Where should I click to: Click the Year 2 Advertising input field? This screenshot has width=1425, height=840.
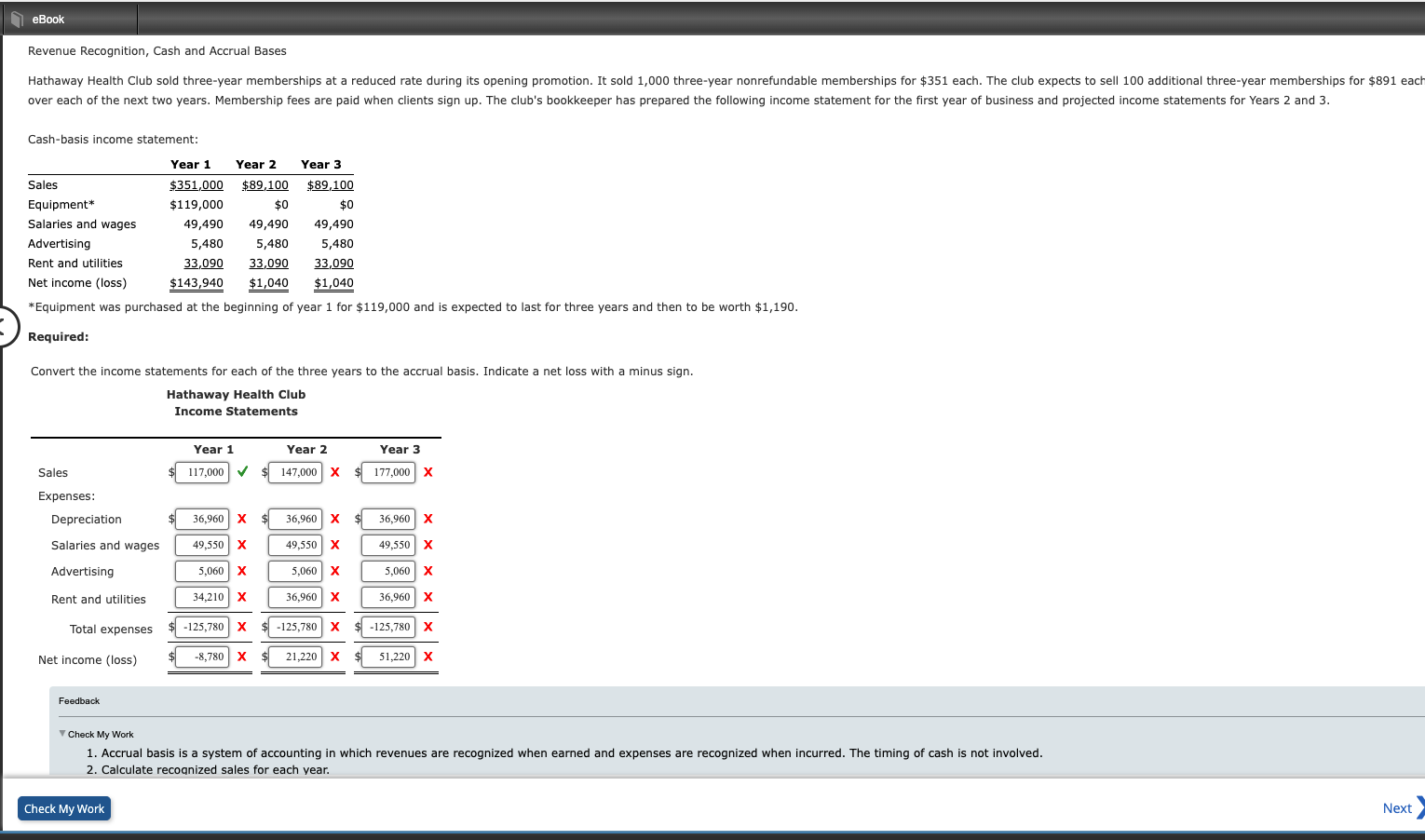point(295,571)
